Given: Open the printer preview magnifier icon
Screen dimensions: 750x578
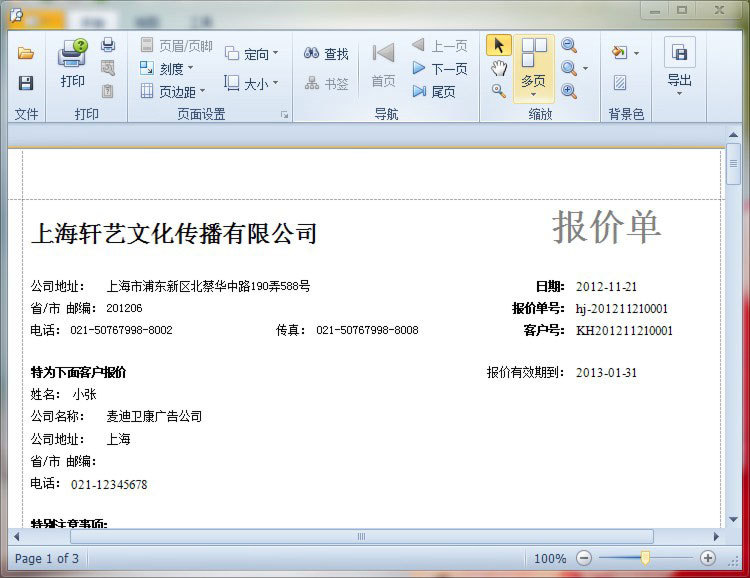Looking at the screenshot, I should (x=108, y=68).
